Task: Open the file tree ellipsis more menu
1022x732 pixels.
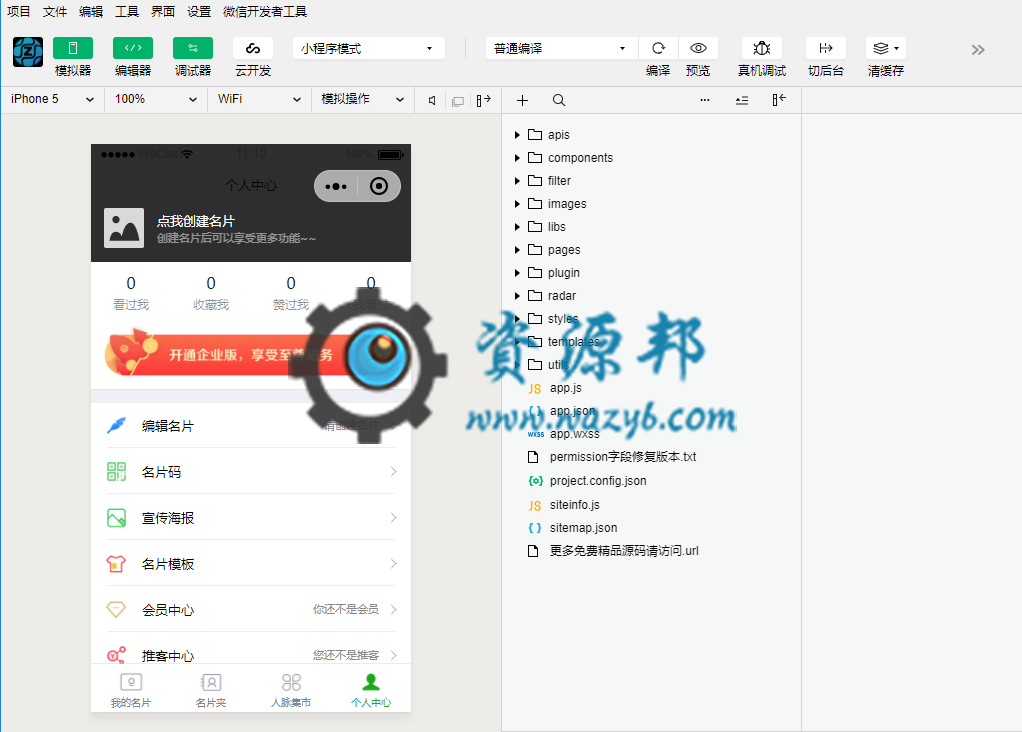Action: (705, 100)
